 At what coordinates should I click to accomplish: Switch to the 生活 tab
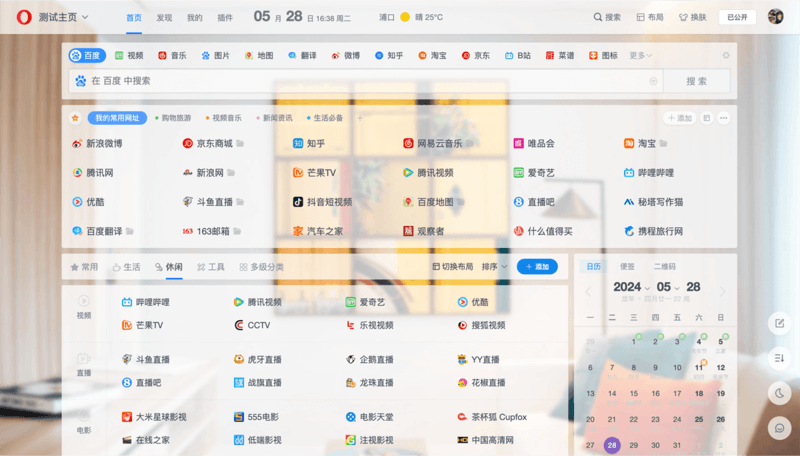click(x=127, y=267)
